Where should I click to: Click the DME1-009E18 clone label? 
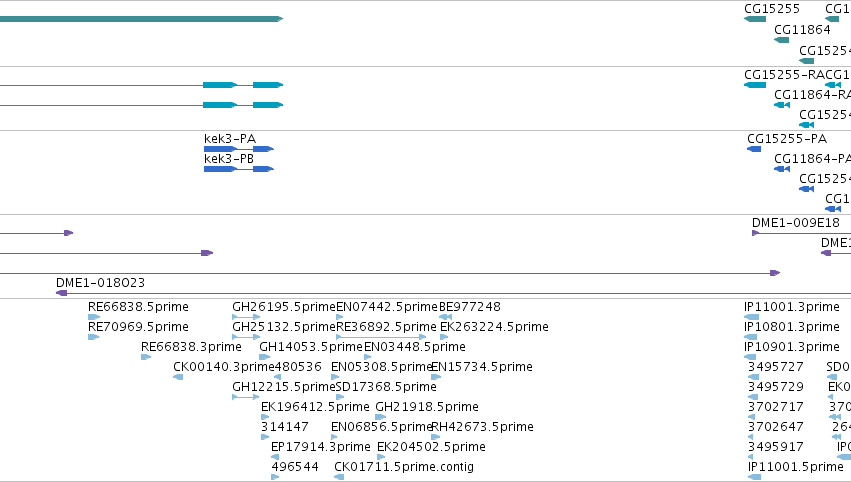click(x=796, y=223)
